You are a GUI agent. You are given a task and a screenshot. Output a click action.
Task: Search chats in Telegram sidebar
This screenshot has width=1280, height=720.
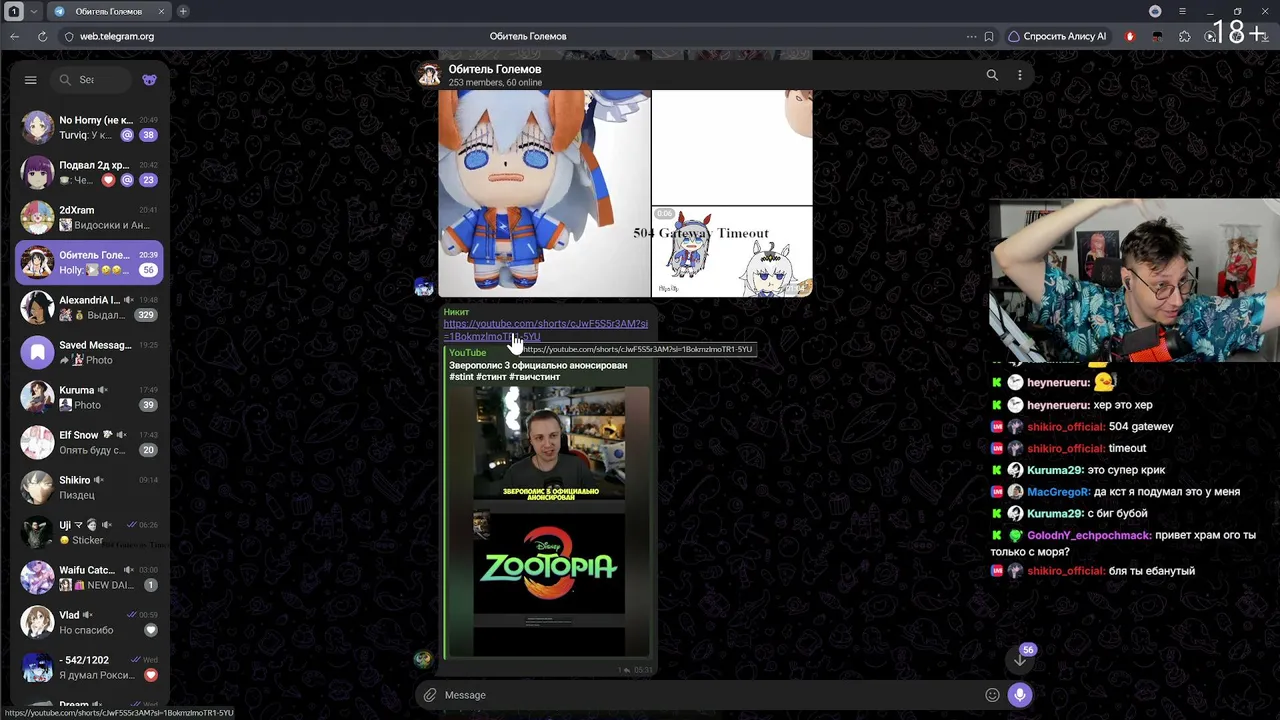pyautogui.click(x=92, y=80)
